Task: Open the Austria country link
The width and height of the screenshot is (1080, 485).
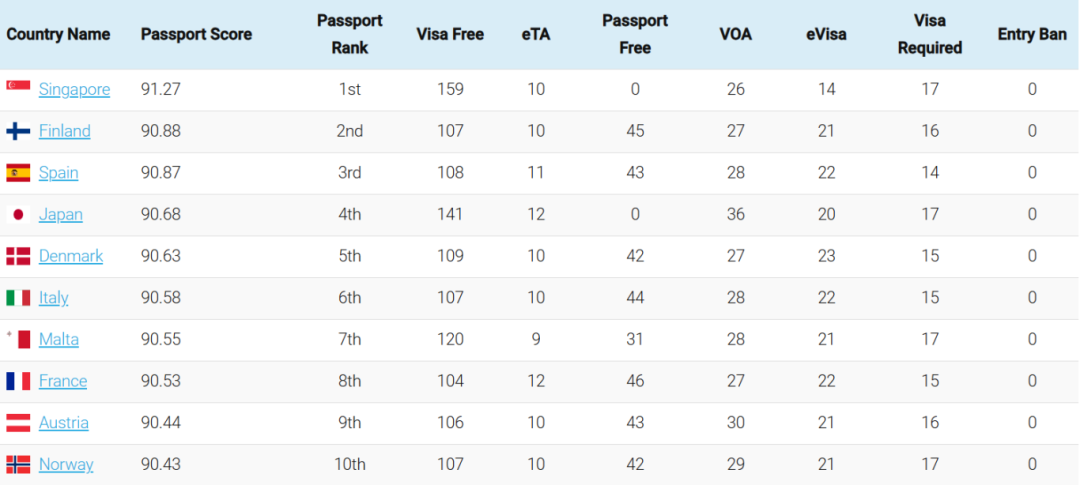Action: pos(63,422)
